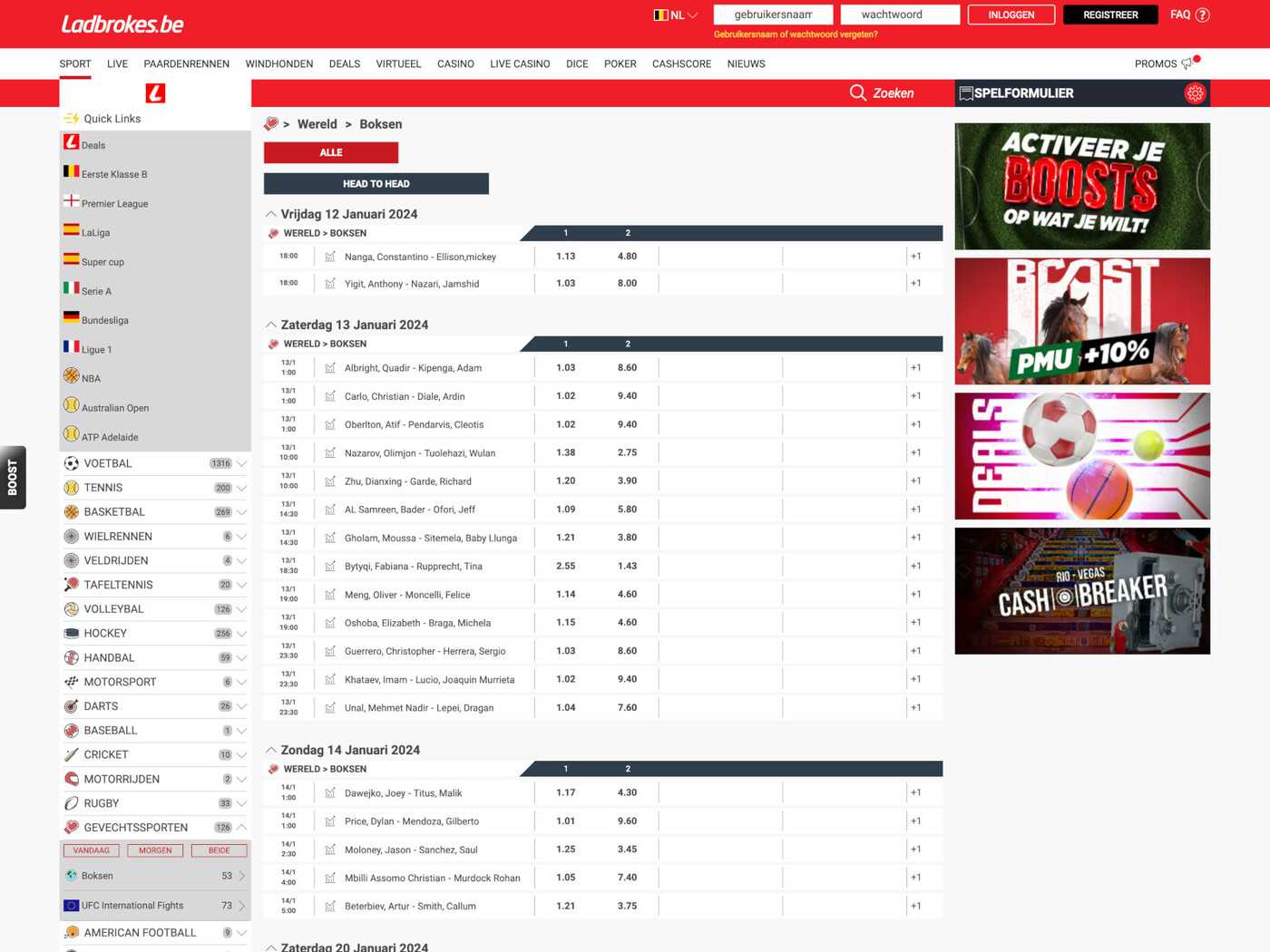The image size is (1270, 952).
Task: Collapse Zondag 14 Januari 2024 section
Action: click(270, 750)
